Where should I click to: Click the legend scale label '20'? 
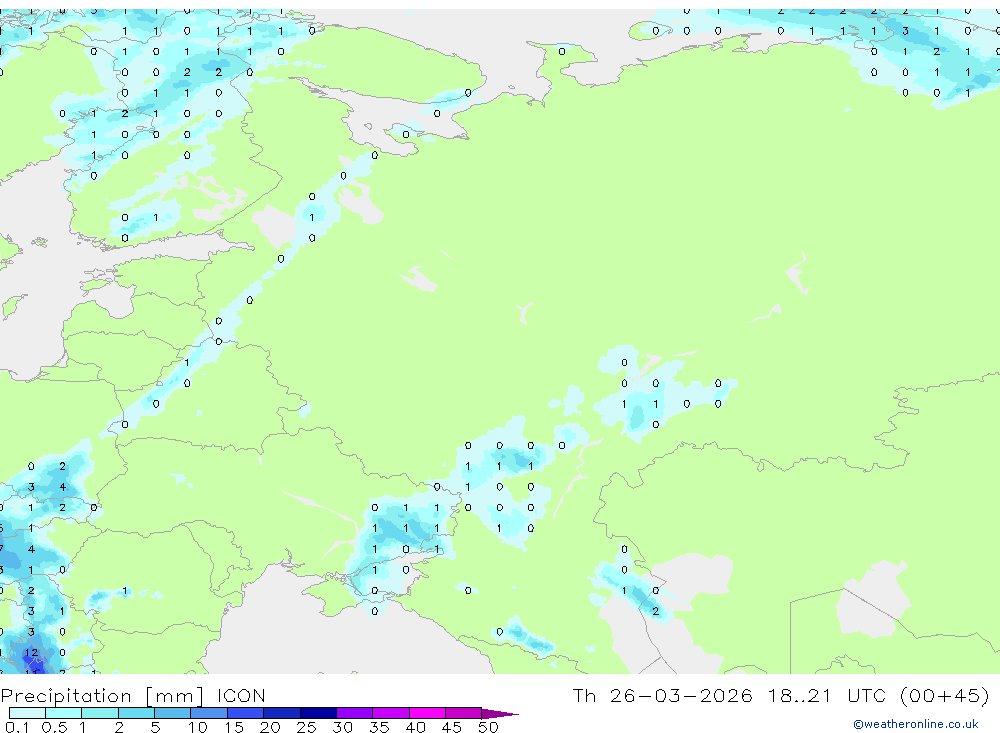(x=270, y=727)
